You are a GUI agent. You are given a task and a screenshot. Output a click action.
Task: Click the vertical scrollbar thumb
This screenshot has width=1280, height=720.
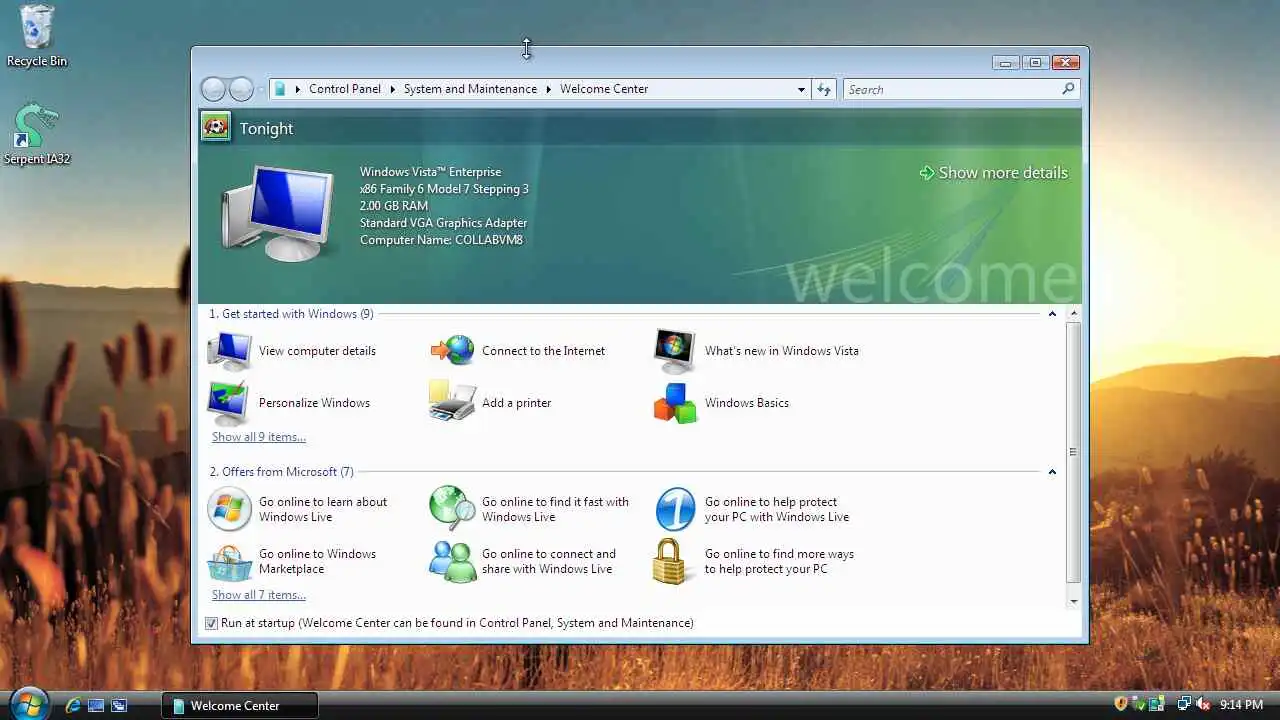1074,452
